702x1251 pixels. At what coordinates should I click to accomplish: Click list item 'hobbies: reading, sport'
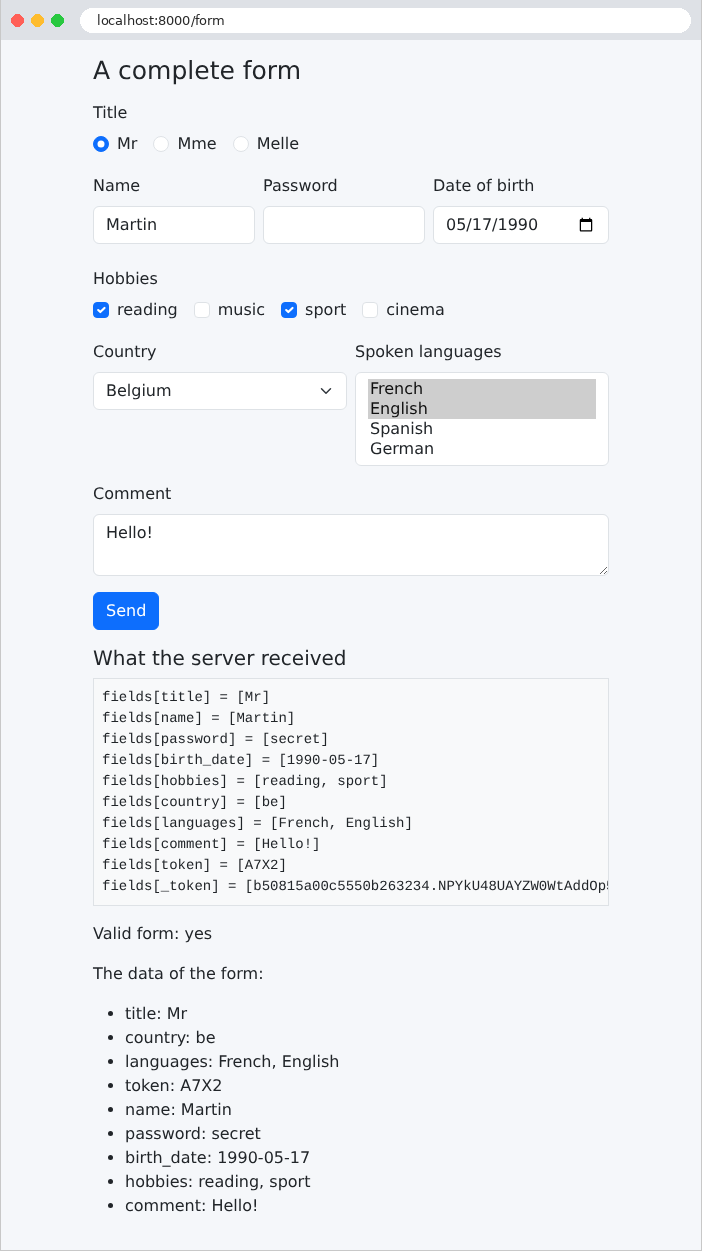tap(218, 1182)
